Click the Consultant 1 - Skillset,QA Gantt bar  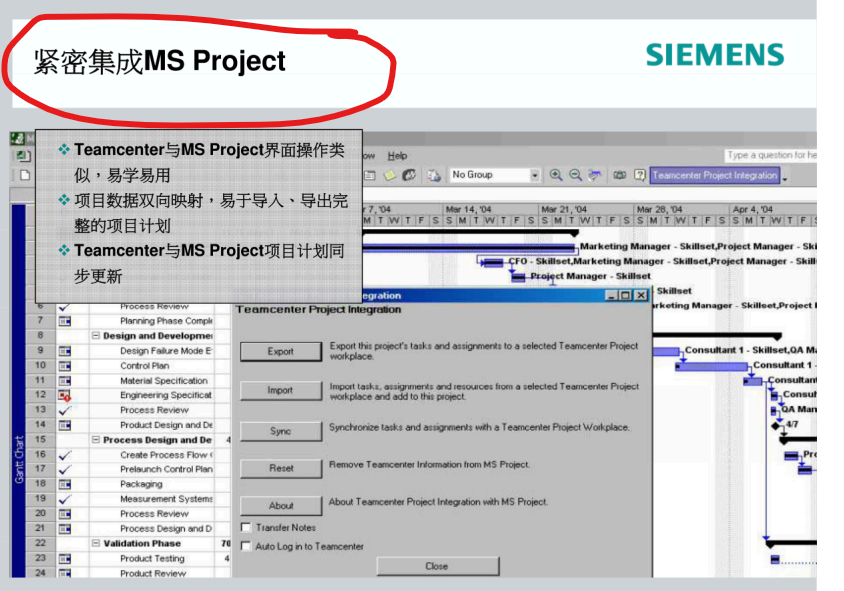(666, 352)
